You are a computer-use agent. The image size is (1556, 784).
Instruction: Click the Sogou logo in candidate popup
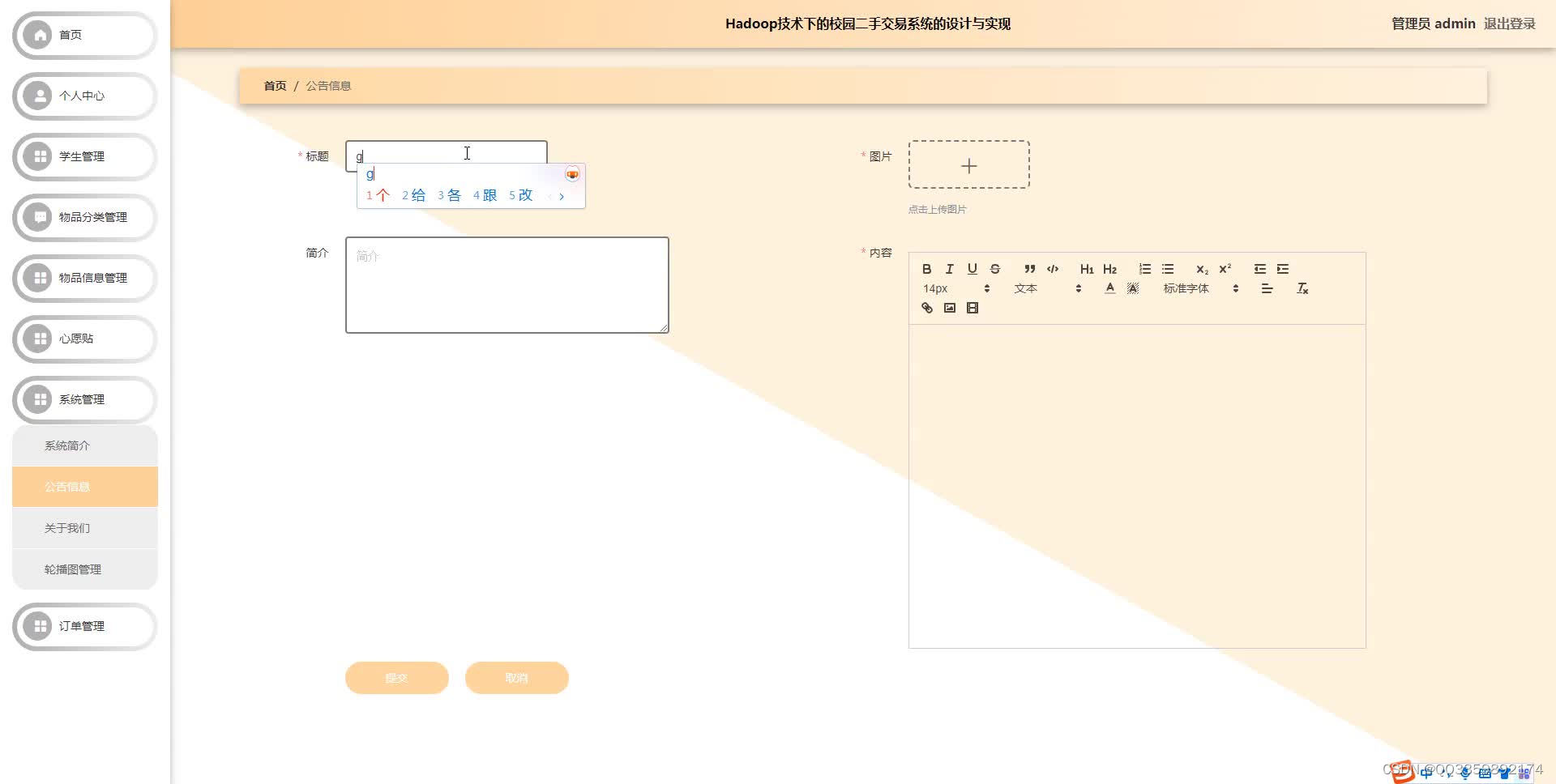tap(572, 174)
